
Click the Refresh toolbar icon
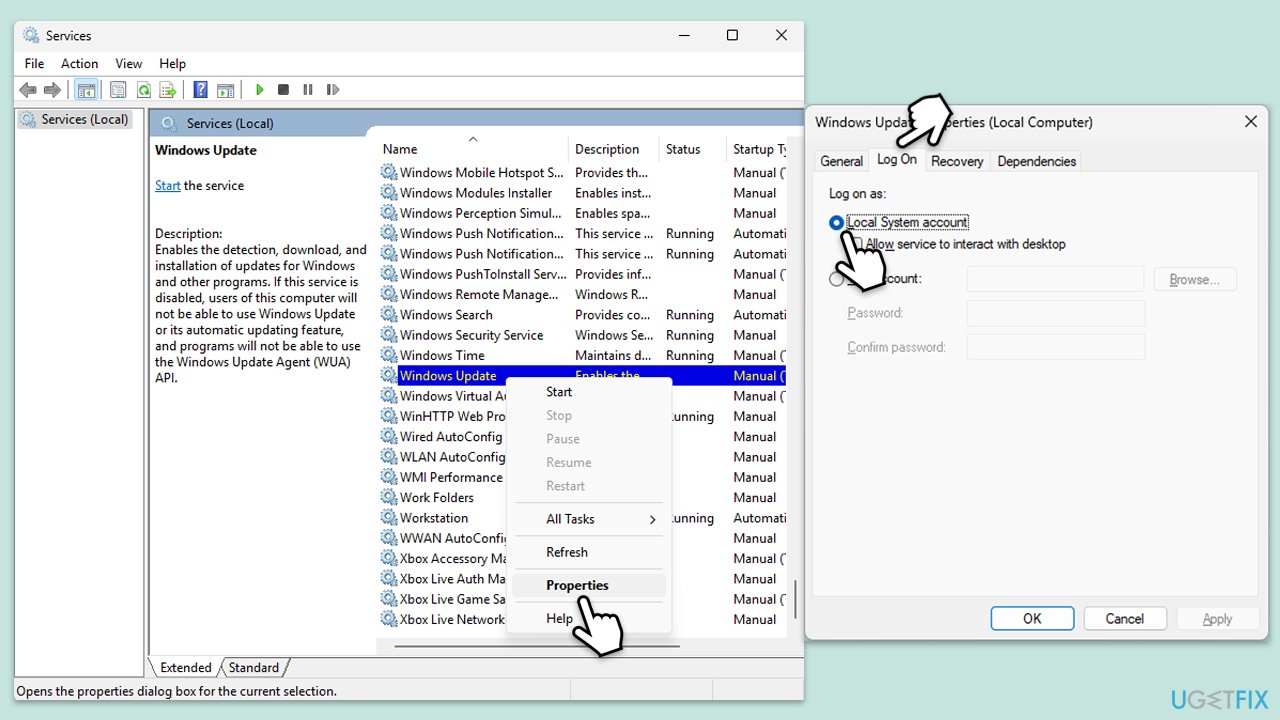pyautogui.click(x=144, y=90)
